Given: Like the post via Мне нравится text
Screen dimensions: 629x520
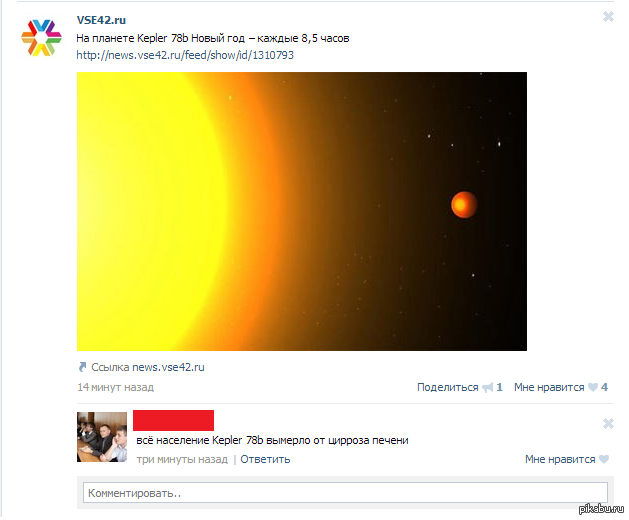Looking at the screenshot, I should tap(549, 387).
